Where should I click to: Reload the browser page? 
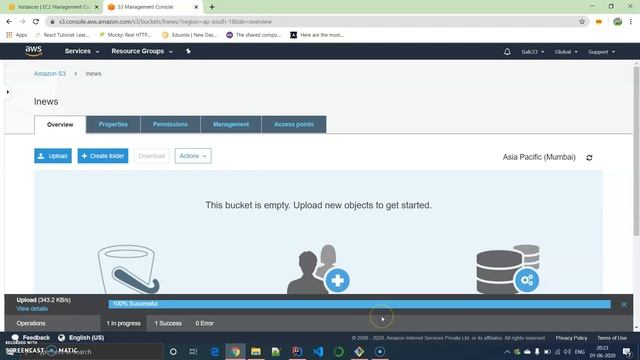(36, 22)
